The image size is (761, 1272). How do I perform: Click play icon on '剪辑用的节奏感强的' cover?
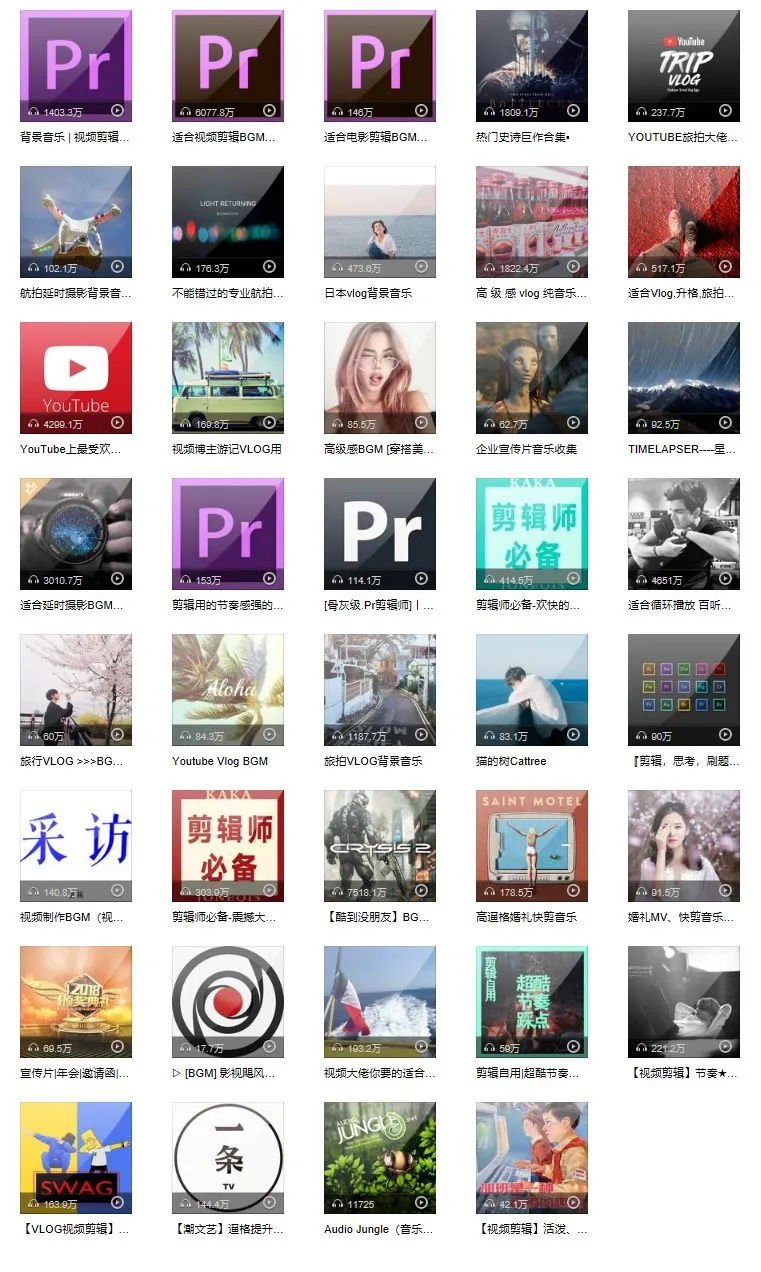tap(270, 579)
